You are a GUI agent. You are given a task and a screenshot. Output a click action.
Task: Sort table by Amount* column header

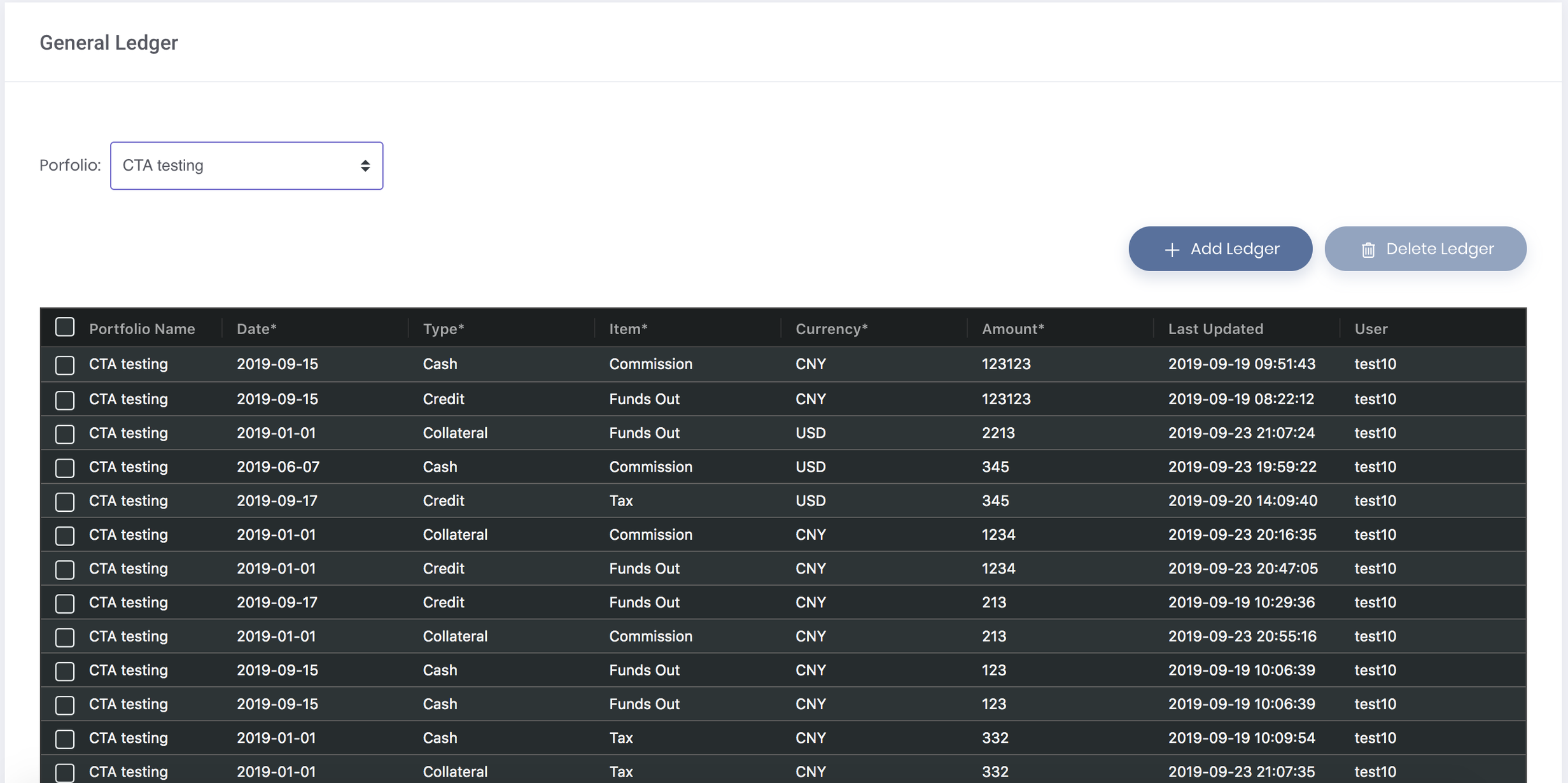coord(1012,328)
